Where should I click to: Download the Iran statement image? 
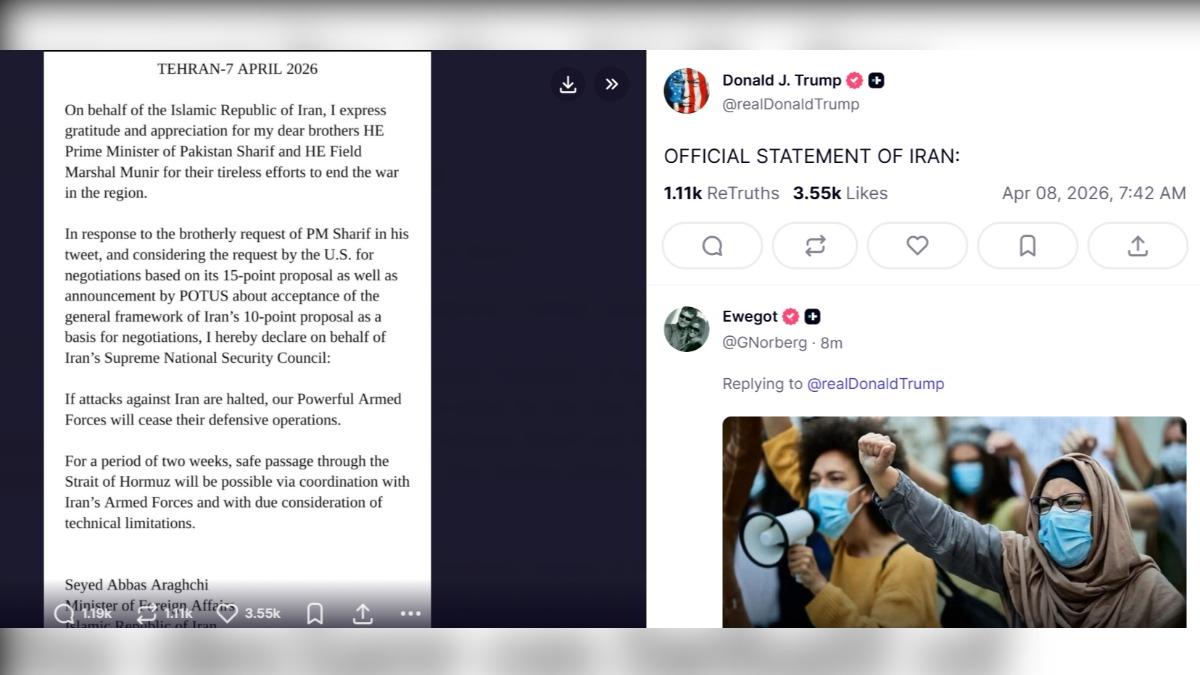click(x=568, y=85)
